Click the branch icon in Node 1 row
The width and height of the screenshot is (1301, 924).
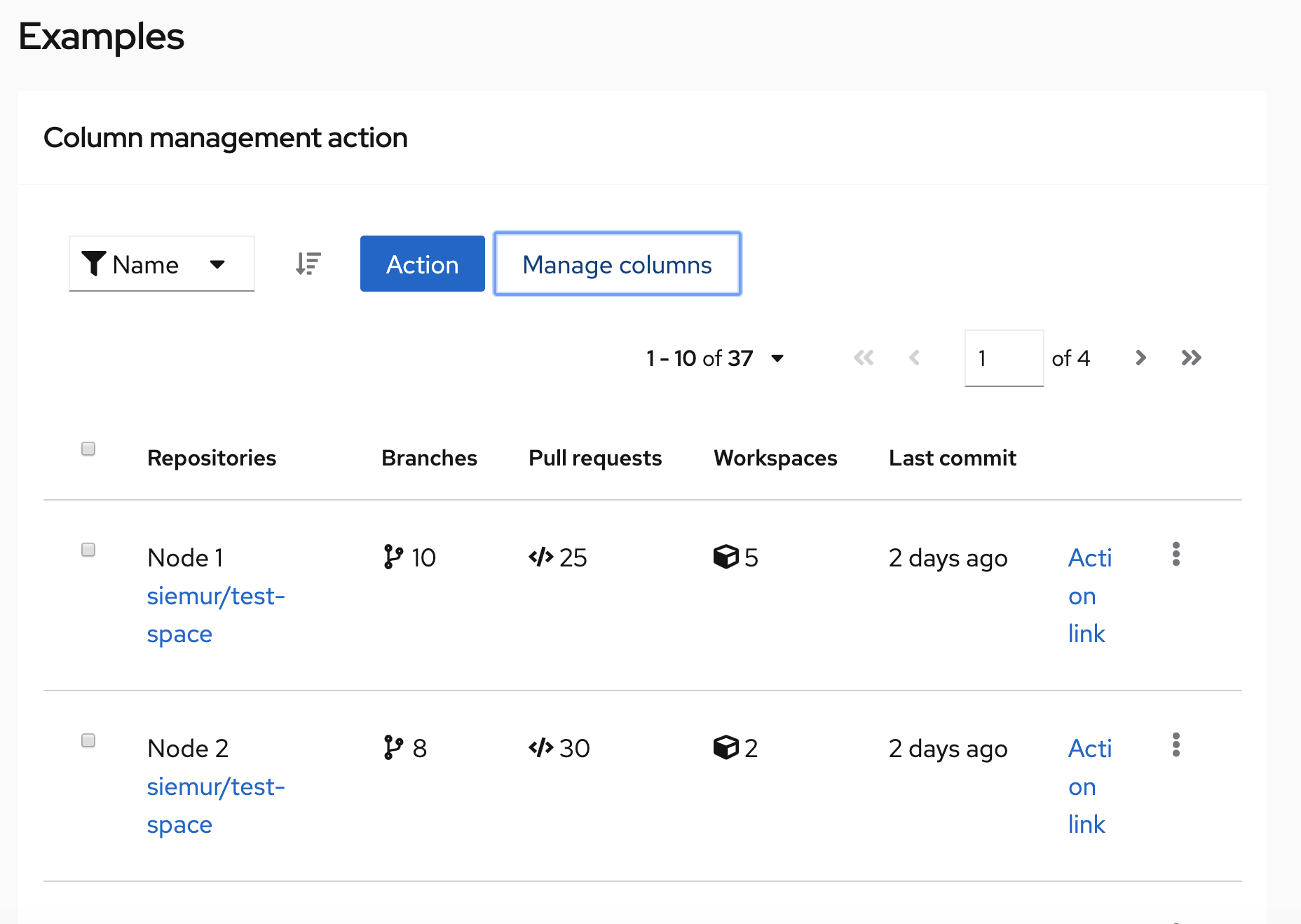coord(393,557)
